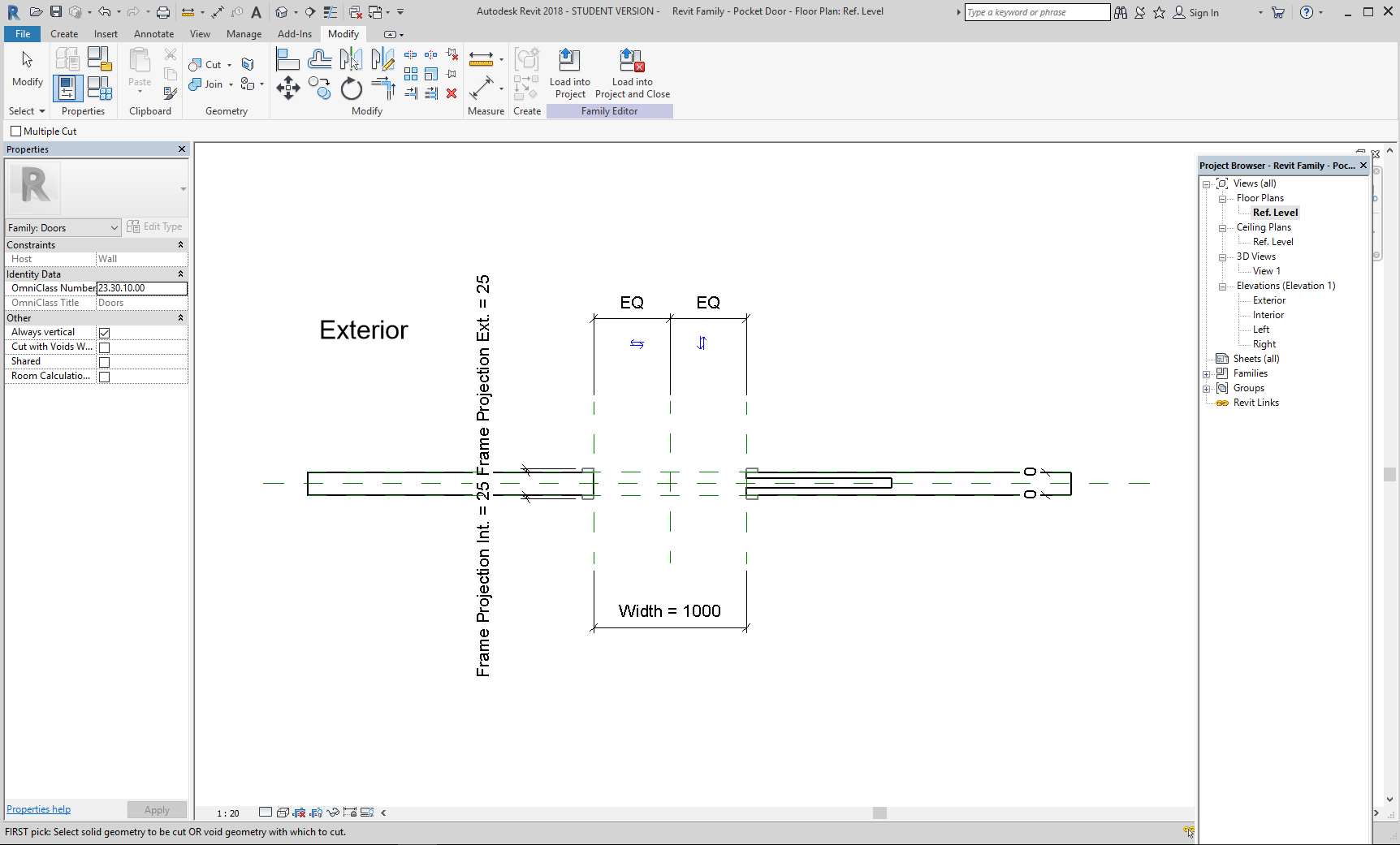
Task: Click the Apply button
Action: [157, 809]
